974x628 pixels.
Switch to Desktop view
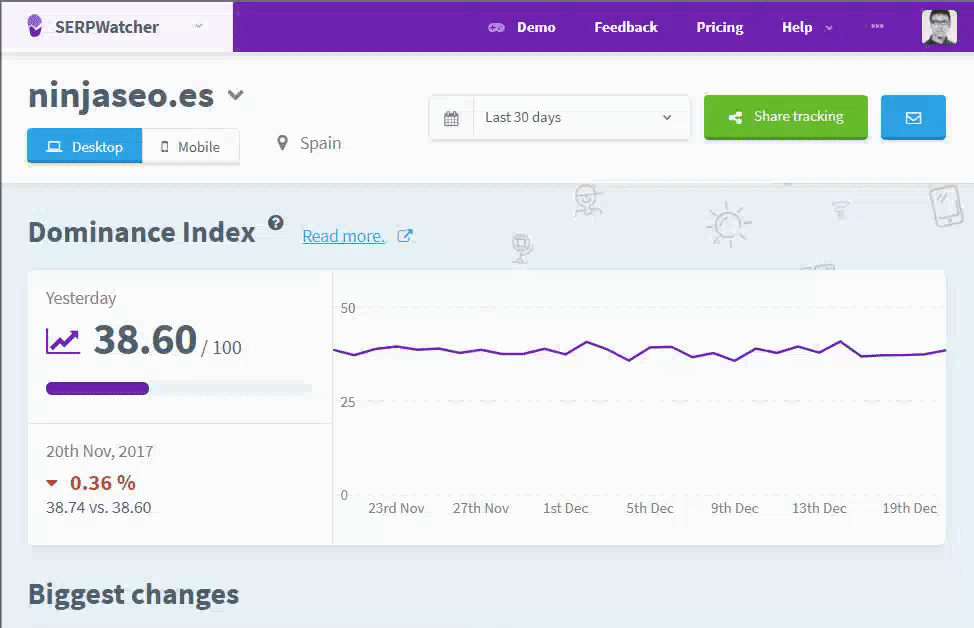84,146
